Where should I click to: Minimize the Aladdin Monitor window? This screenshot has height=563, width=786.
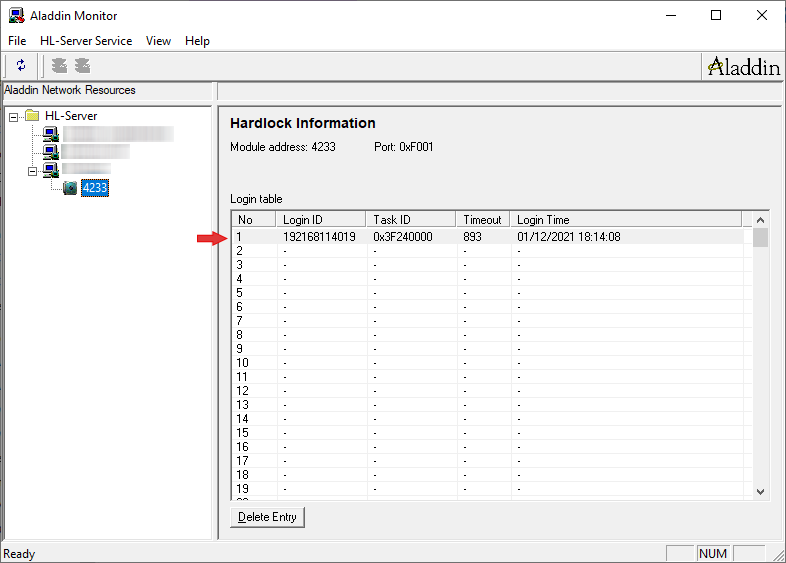[671, 16]
